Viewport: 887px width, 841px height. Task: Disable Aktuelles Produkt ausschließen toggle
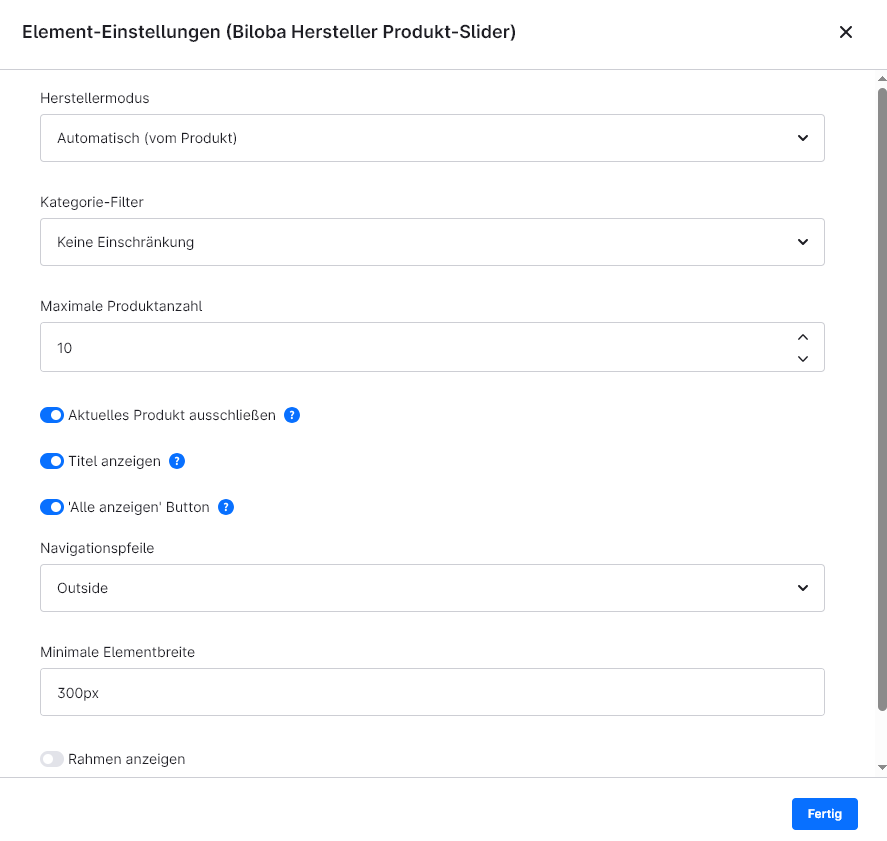52,415
